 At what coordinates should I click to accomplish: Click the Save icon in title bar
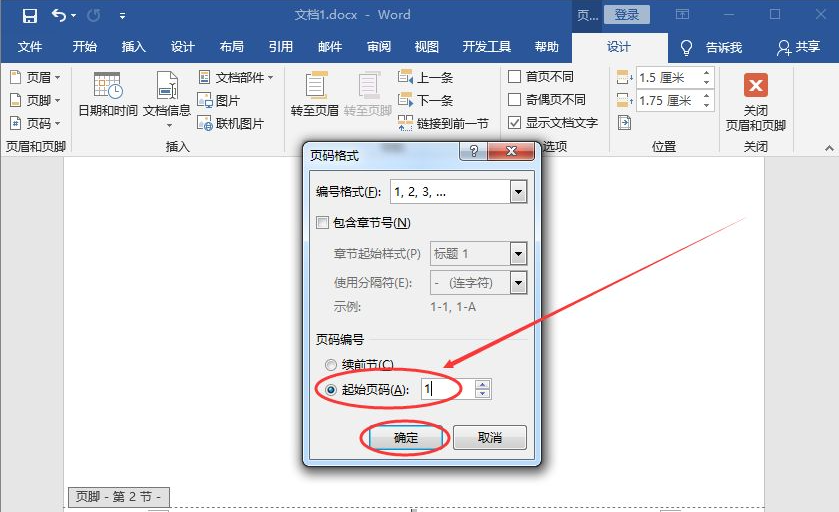[29, 15]
